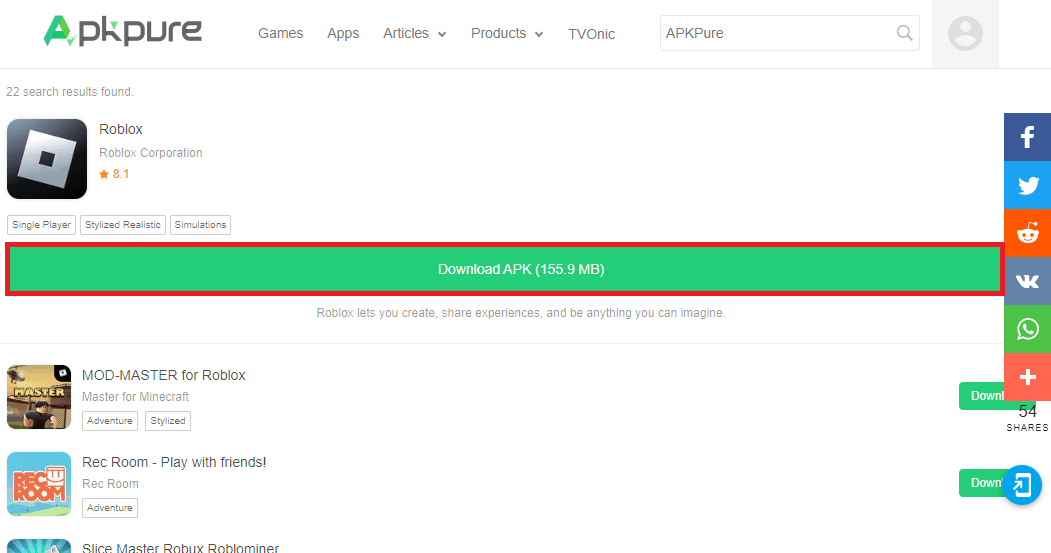Share on WhatsApp
The height and width of the screenshot is (553, 1051).
[1028, 329]
